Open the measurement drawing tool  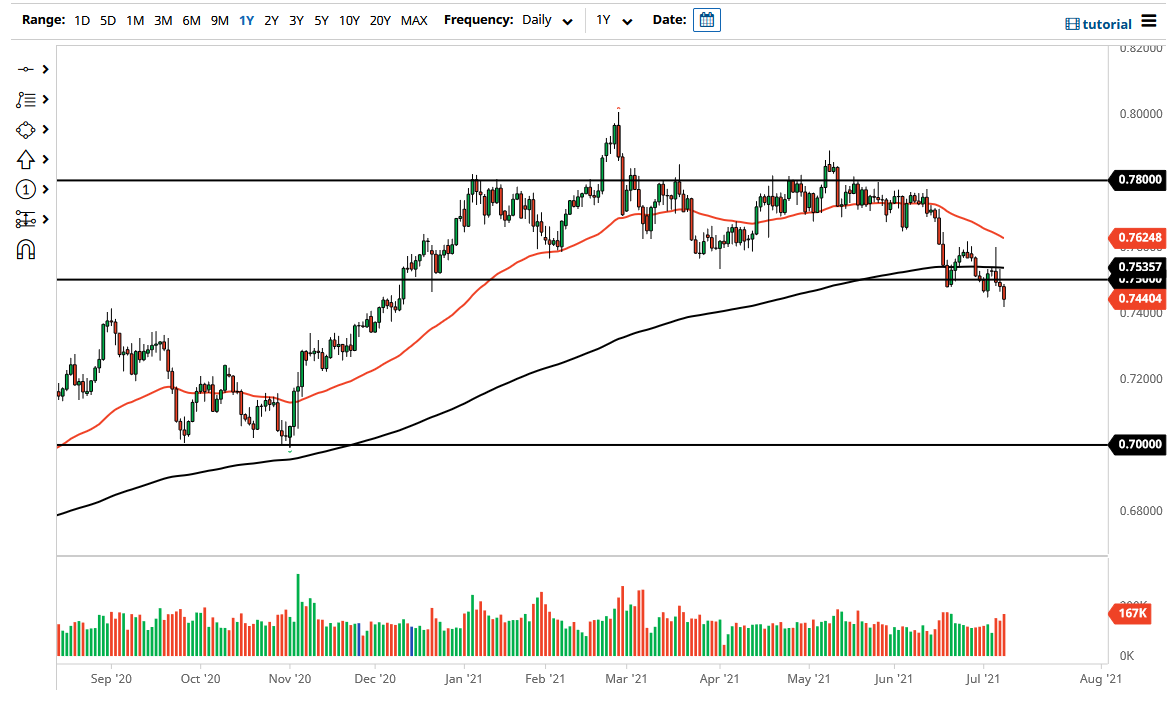(27, 219)
